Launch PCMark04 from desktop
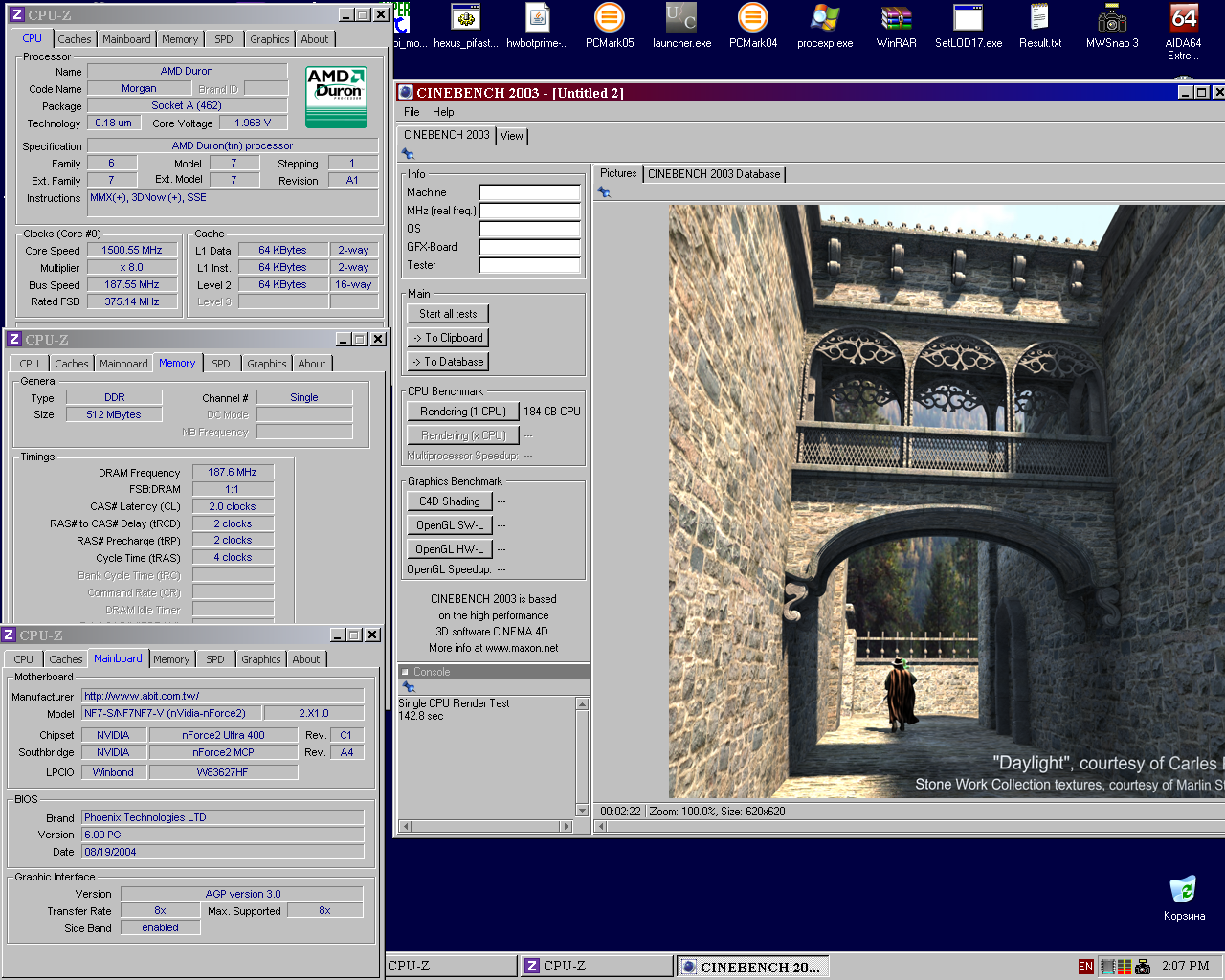Screen dimensions: 1225x980 tap(753, 26)
